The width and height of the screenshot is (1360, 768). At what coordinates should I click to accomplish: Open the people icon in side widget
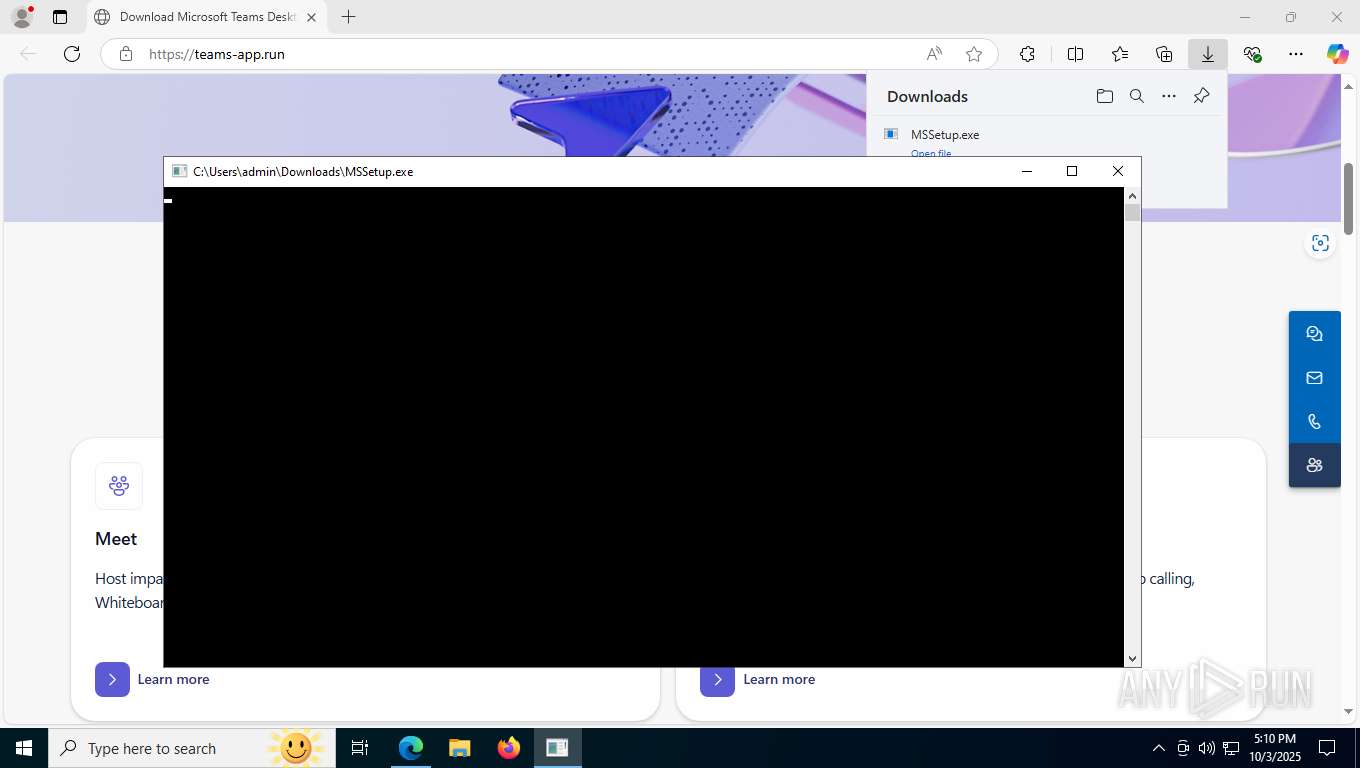tap(1314, 465)
